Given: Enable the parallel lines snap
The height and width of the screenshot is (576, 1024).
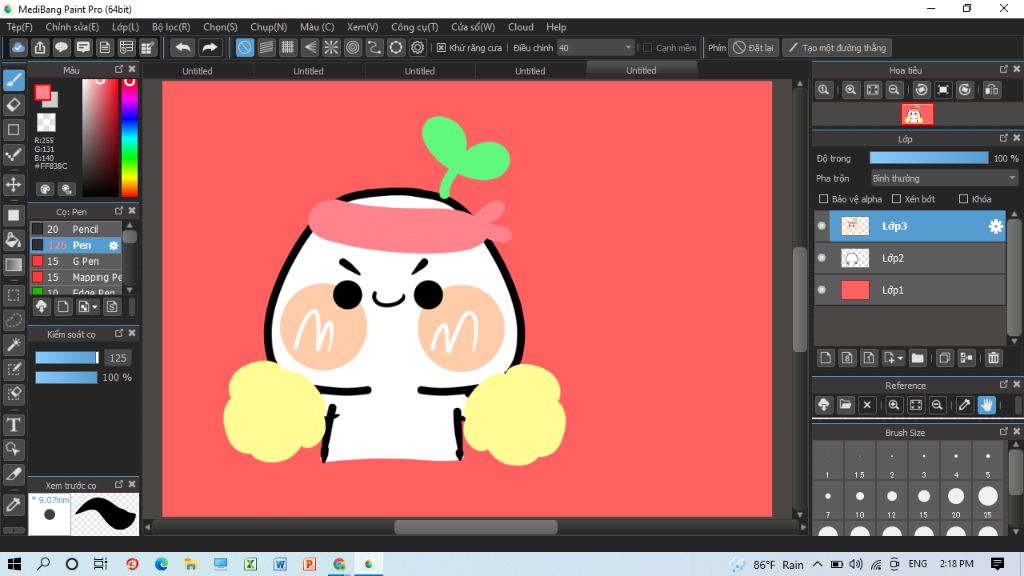Looking at the screenshot, I should click(x=266, y=48).
